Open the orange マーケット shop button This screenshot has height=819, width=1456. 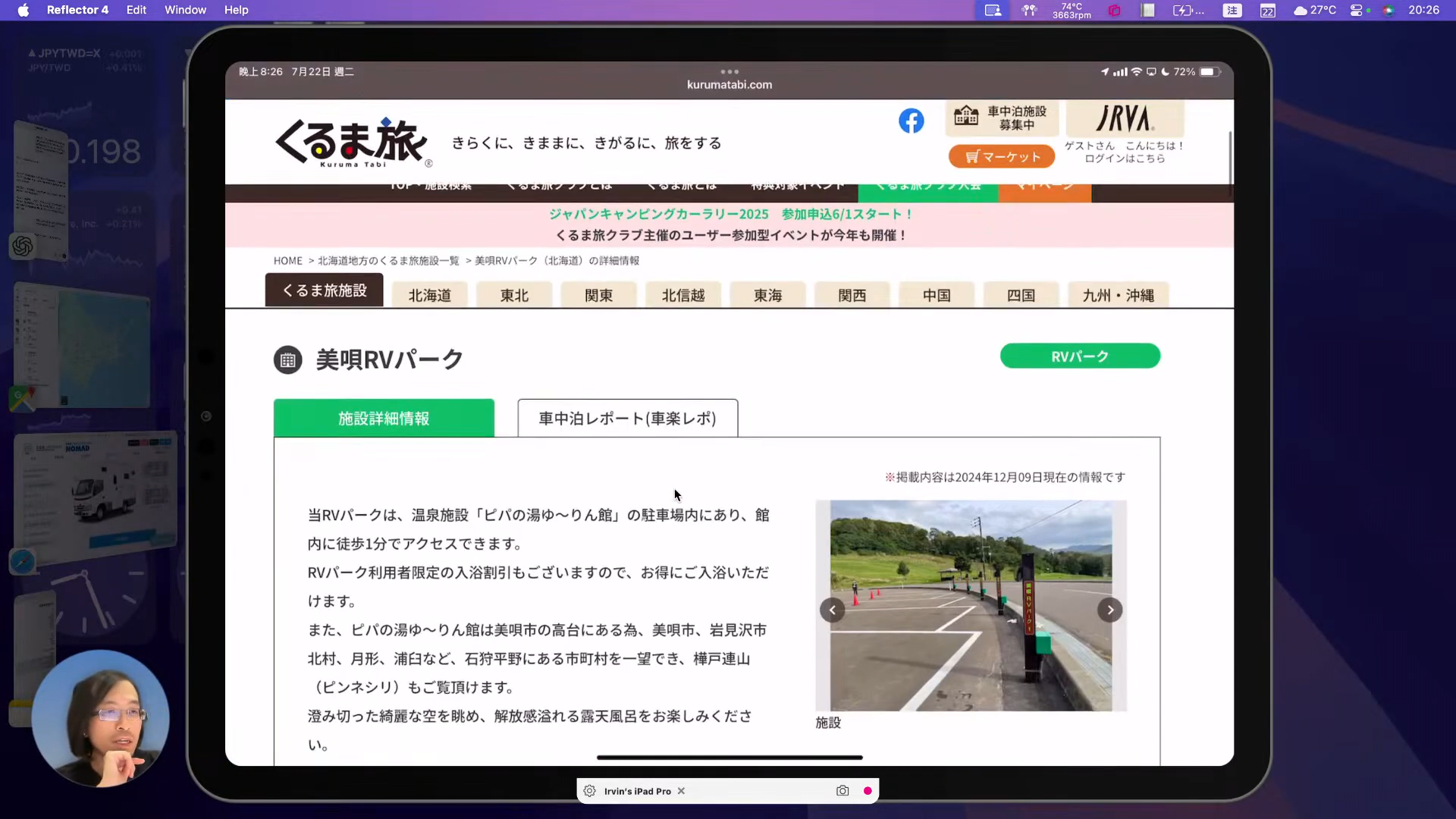(1001, 157)
